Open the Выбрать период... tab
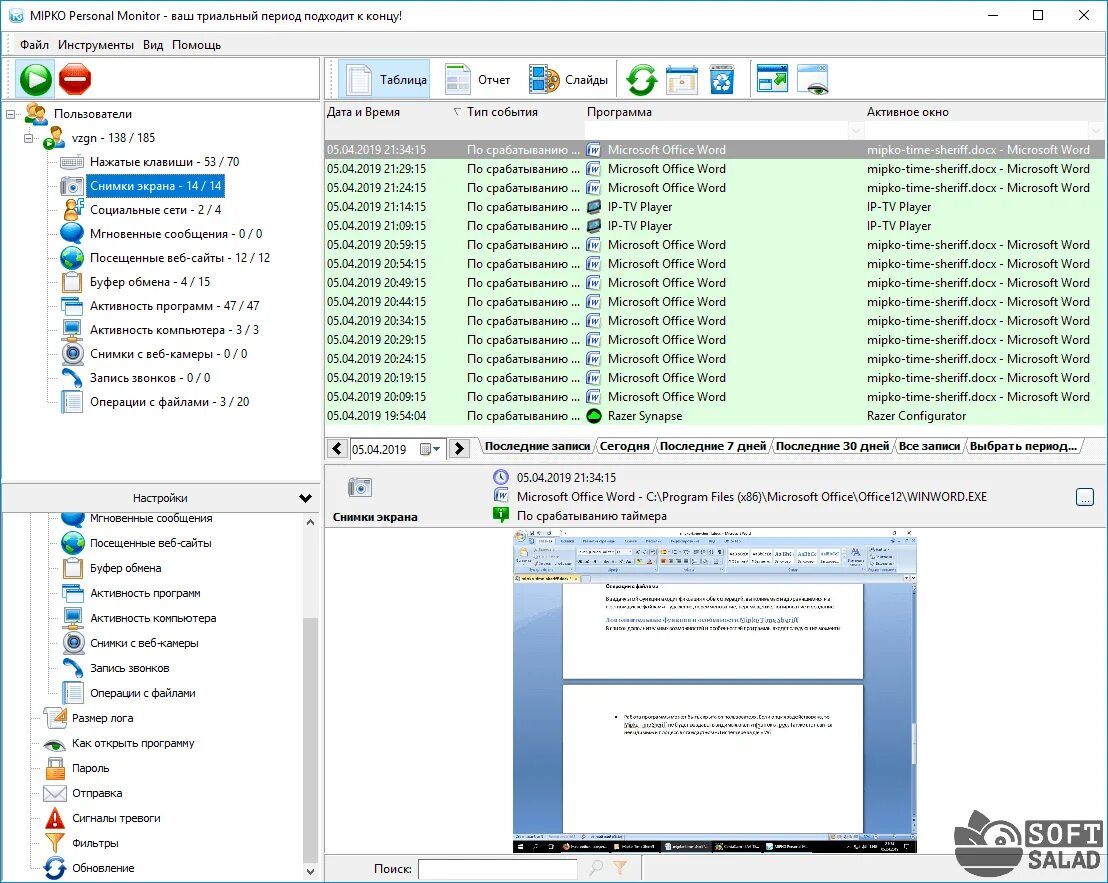Image resolution: width=1108 pixels, height=883 pixels. [1023, 446]
